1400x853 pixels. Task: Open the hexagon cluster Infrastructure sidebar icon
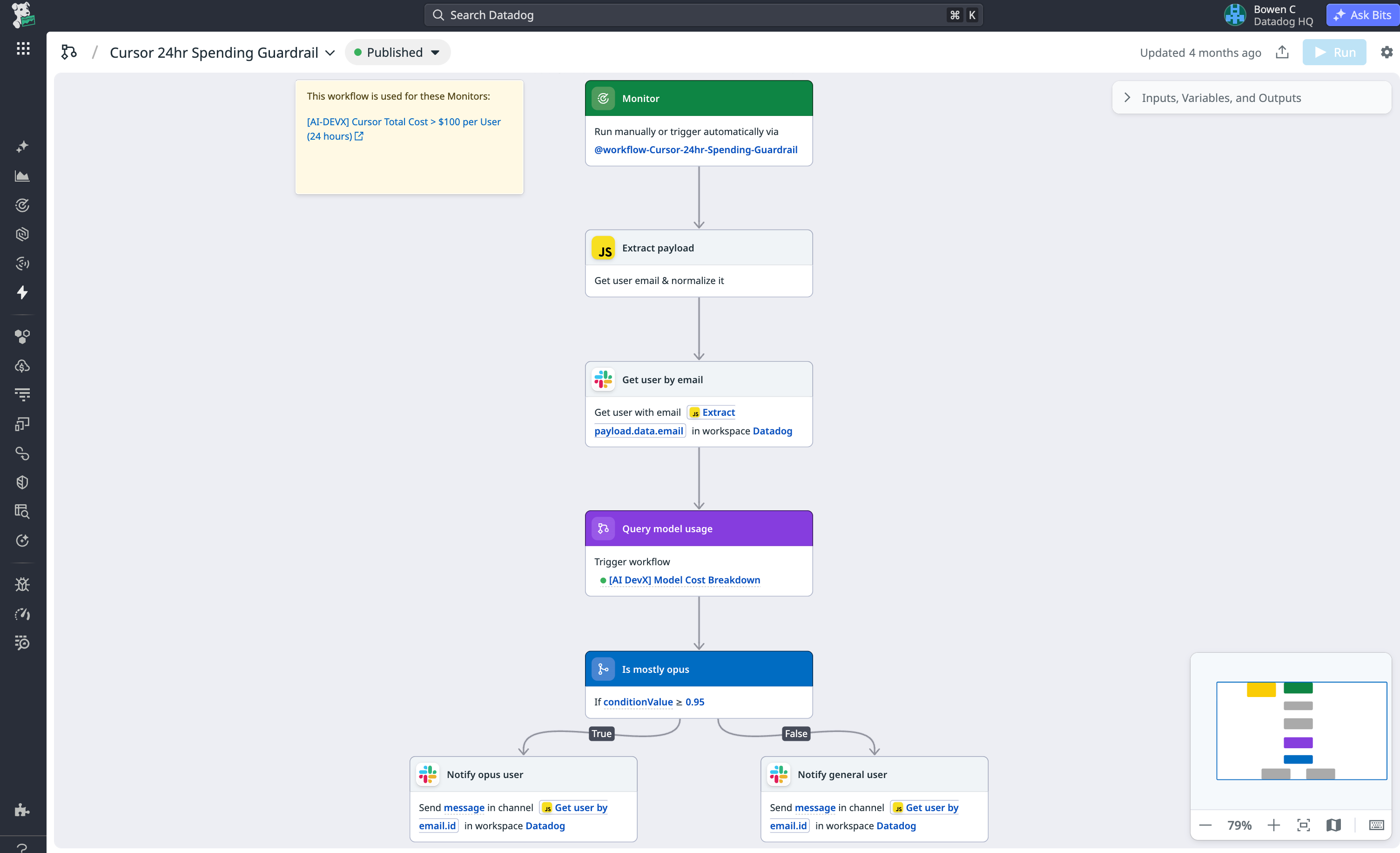(x=23, y=337)
